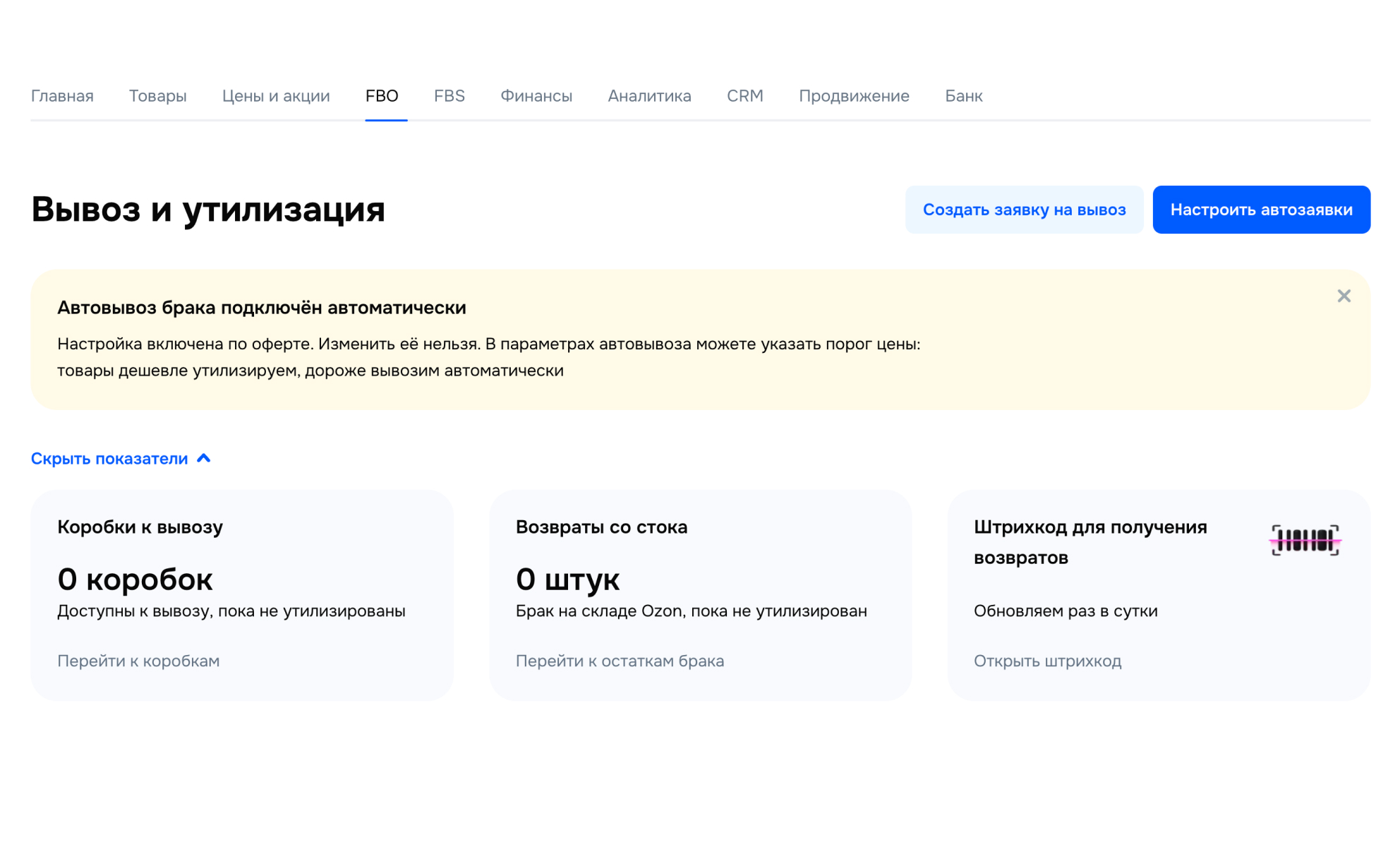This screenshot has height=847, width=1400.
Task: Hide metrics via Скрыть показатели link
Action: (109, 458)
